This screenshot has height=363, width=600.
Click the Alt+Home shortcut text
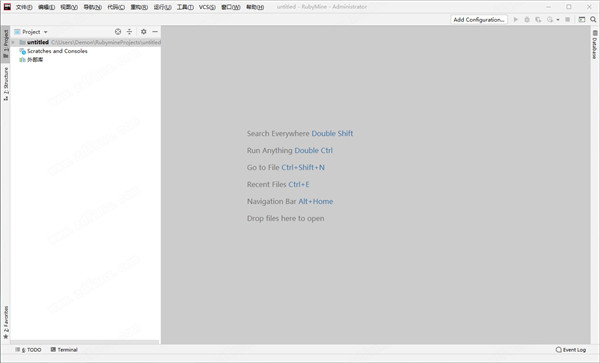pos(316,201)
